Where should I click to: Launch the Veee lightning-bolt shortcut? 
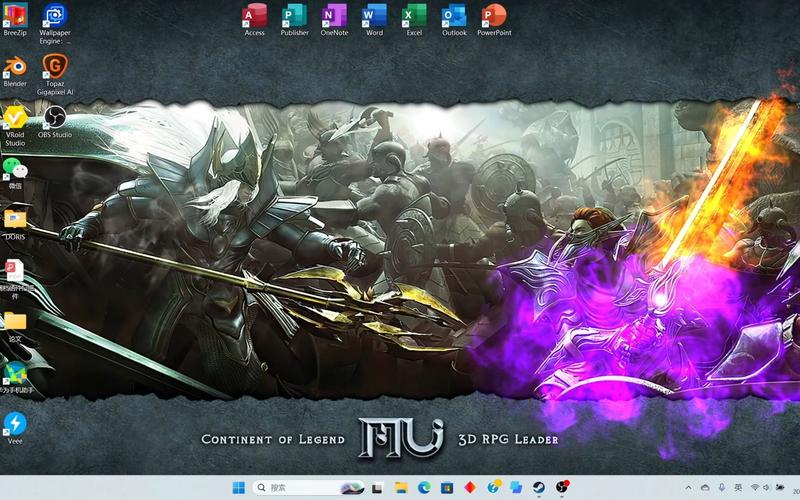(x=15, y=428)
